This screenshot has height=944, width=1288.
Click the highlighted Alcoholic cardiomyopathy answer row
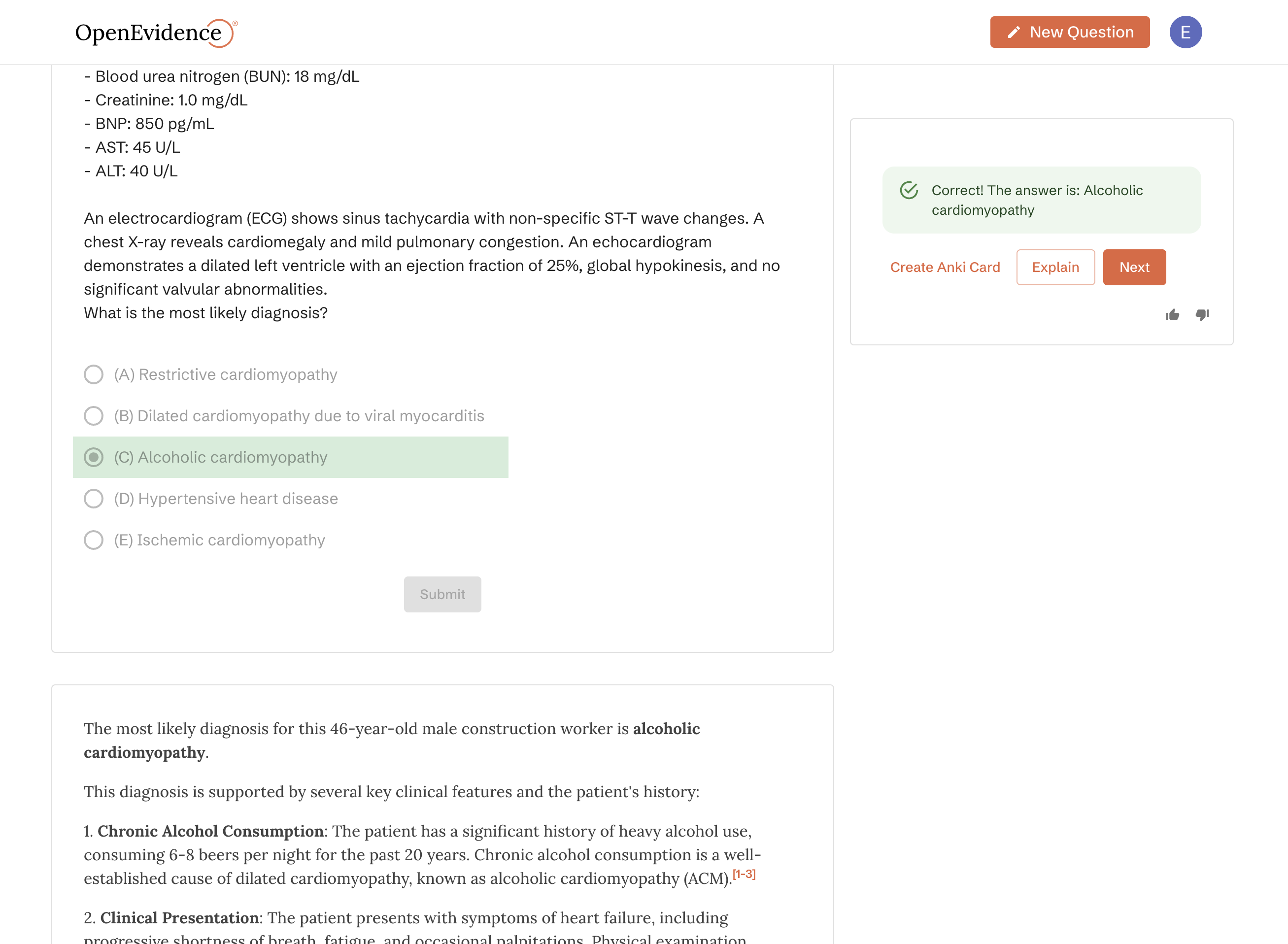[290, 457]
